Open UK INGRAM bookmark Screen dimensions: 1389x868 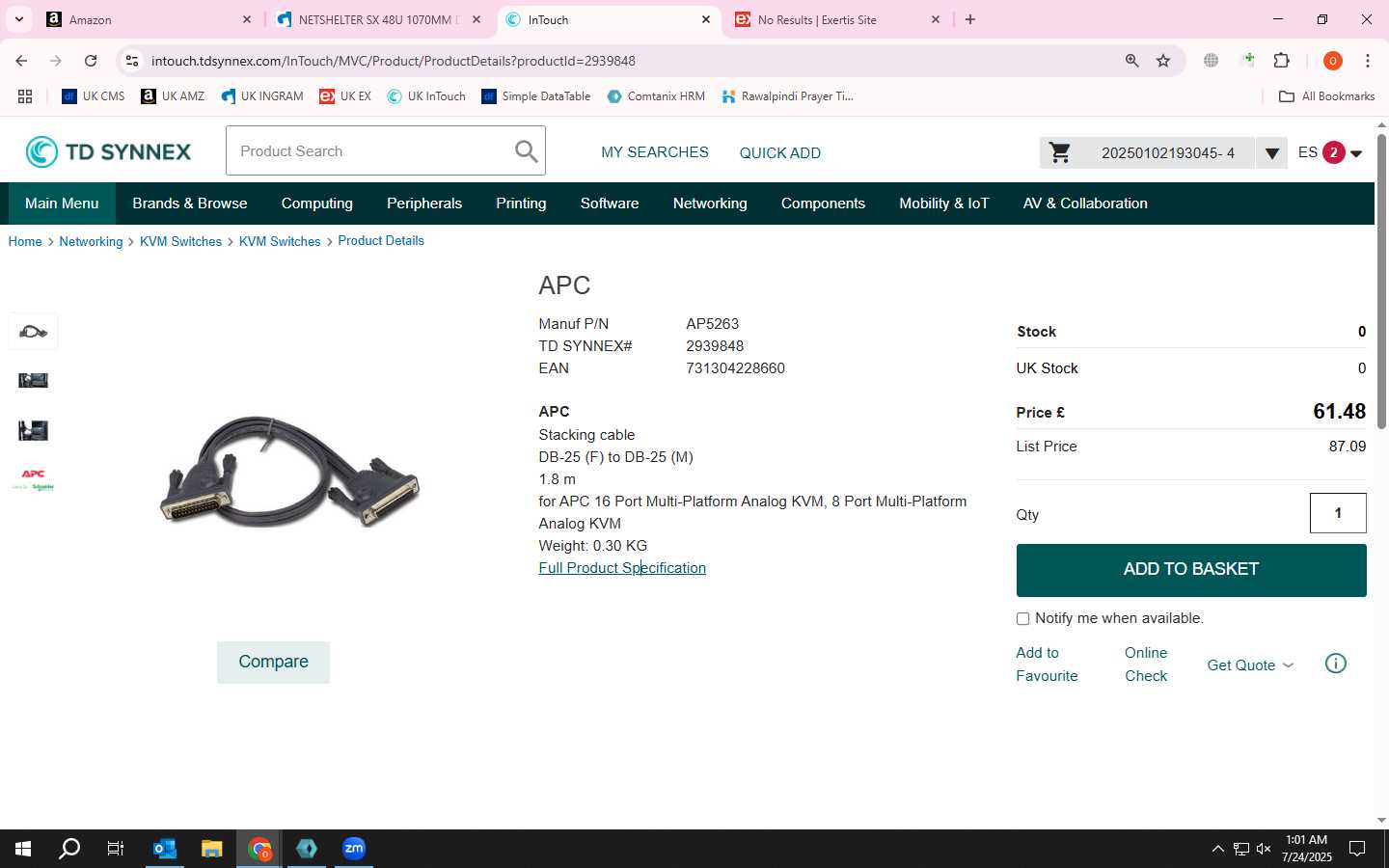[262, 96]
